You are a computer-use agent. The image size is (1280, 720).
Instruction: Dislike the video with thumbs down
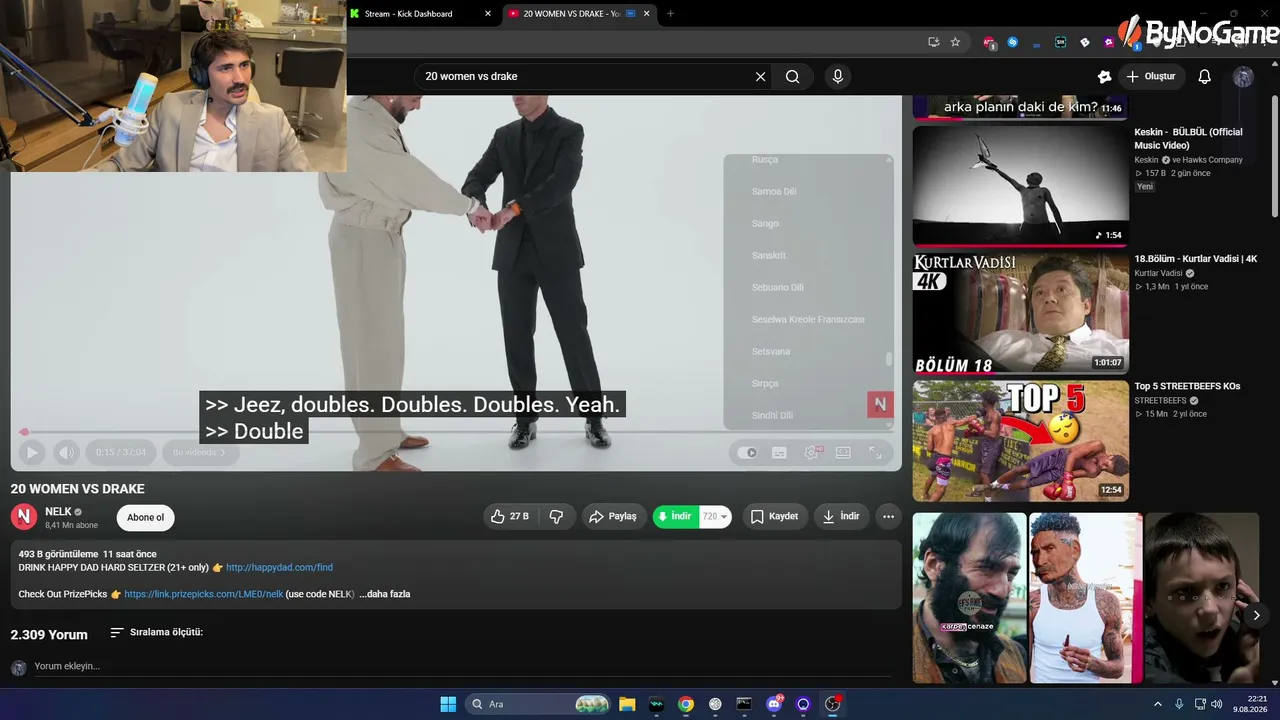click(557, 517)
